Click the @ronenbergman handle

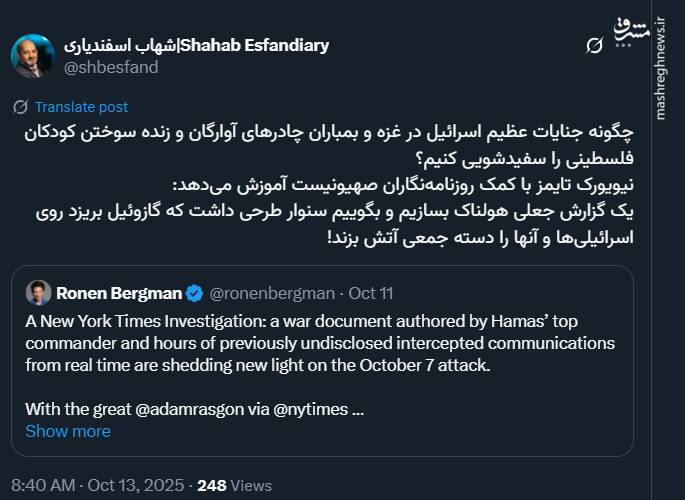pyautogui.click(x=267, y=293)
